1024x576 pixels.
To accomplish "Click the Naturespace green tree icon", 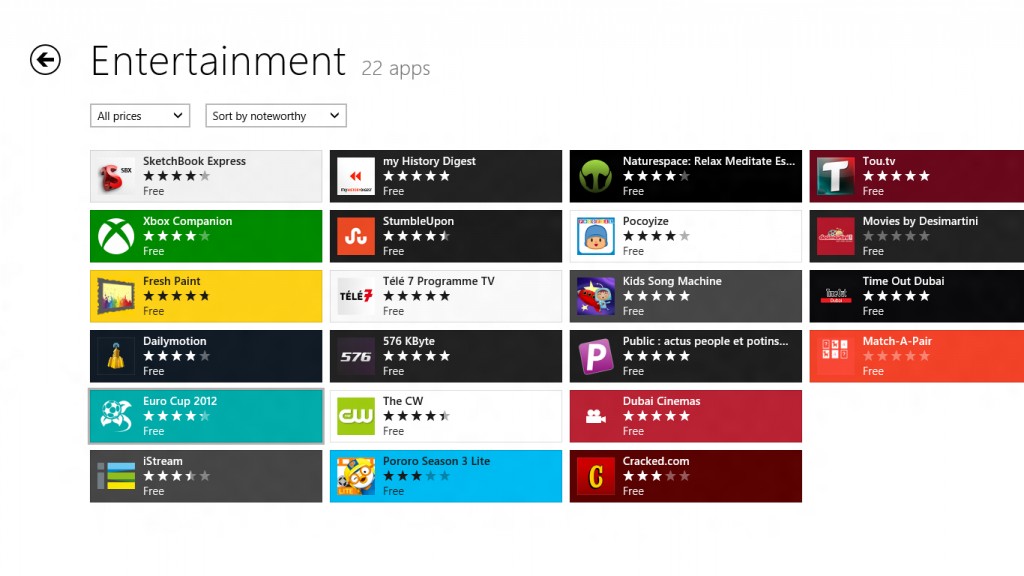I will 596,176.
